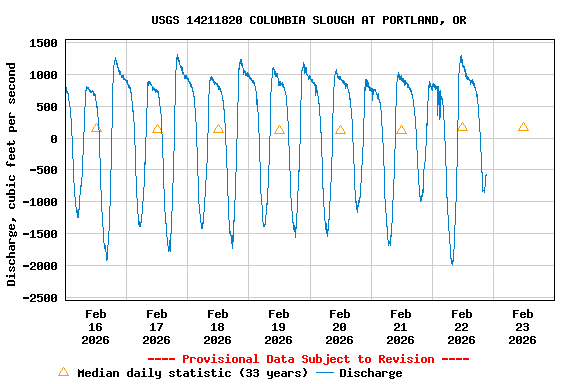Click the median triangle marker above Feb 17
Image resolution: width=576 pixels, height=384 pixels.
pyautogui.click(x=157, y=129)
